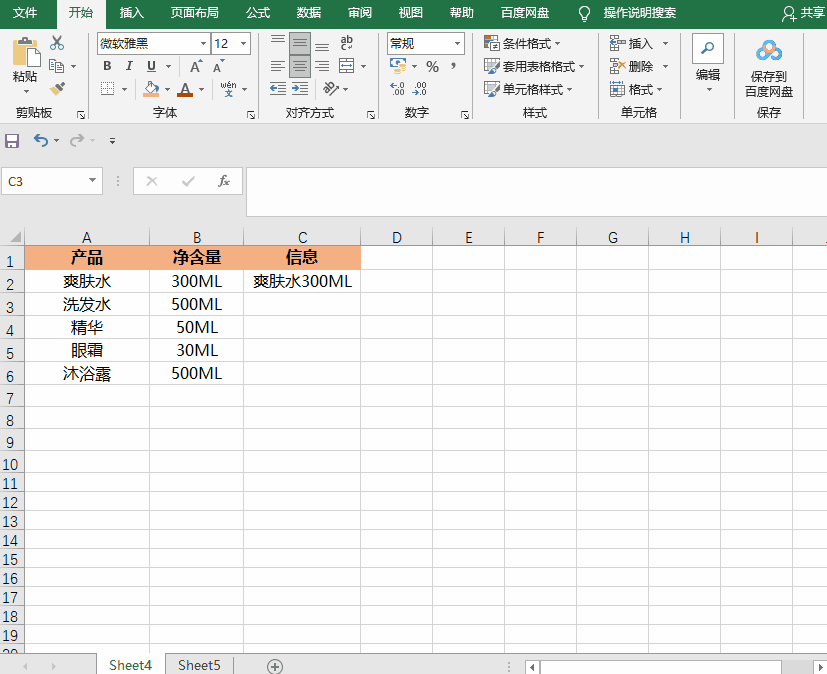Image resolution: width=827 pixels, height=674 pixels.
Task: Apply percent style format
Action: click(x=432, y=66)
